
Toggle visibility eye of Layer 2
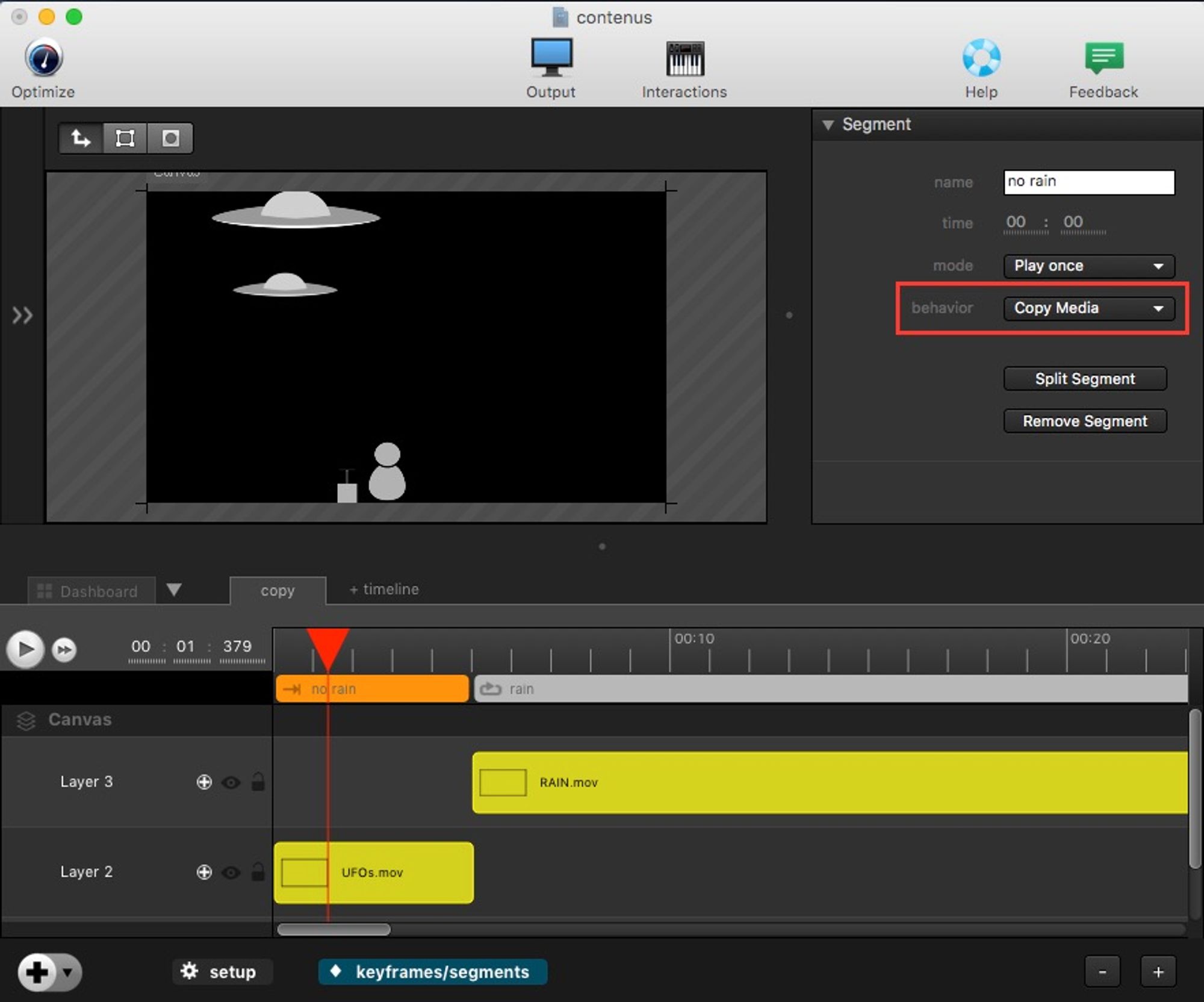[231, 873]
